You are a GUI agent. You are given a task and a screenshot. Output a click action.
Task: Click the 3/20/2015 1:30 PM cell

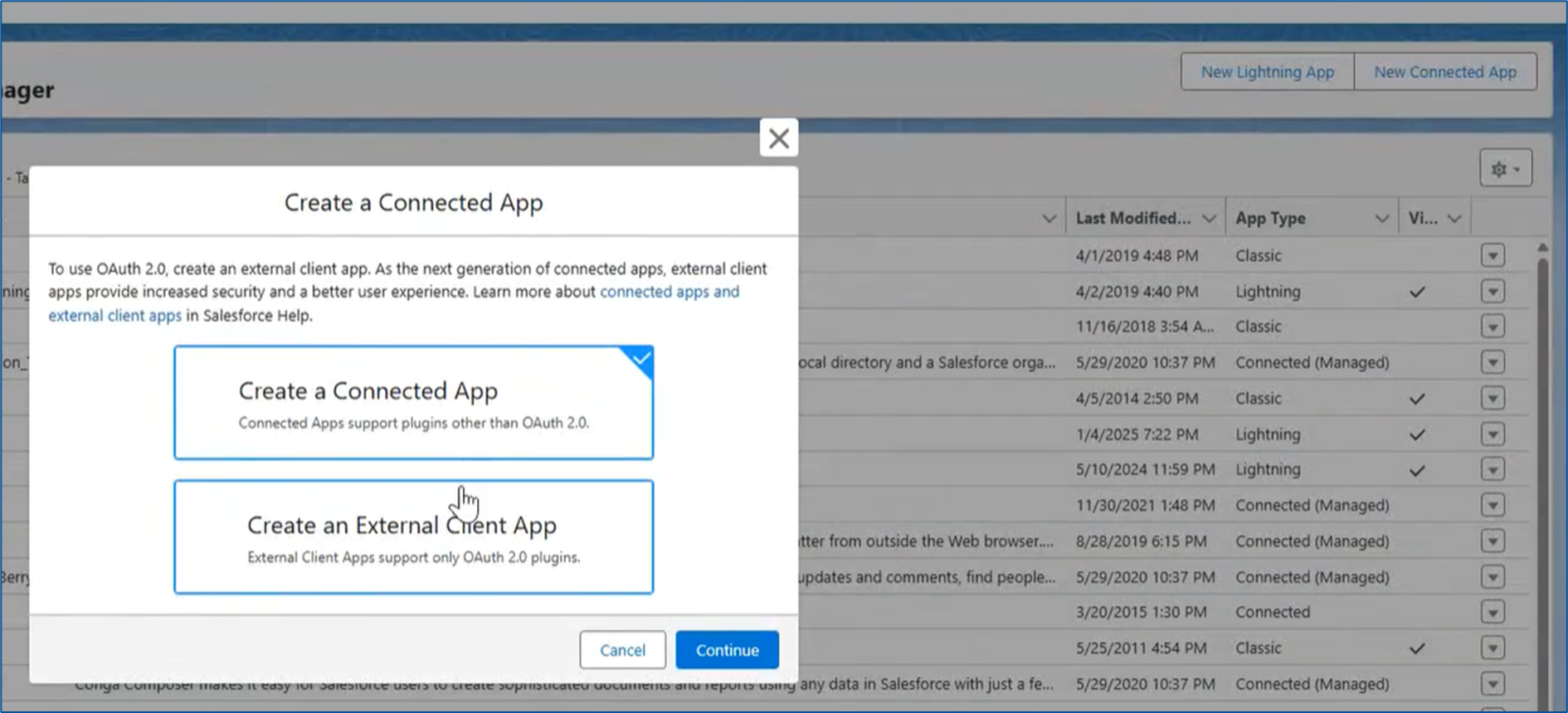pyautogui.click(x=1141, y=612)
